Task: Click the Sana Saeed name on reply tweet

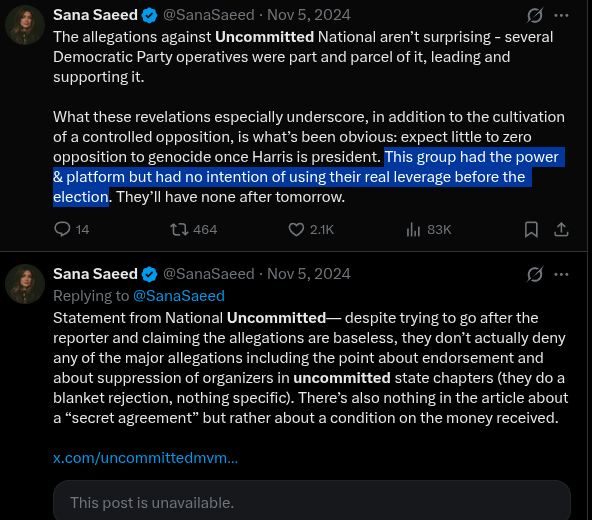Action: [x=95, y=274]
